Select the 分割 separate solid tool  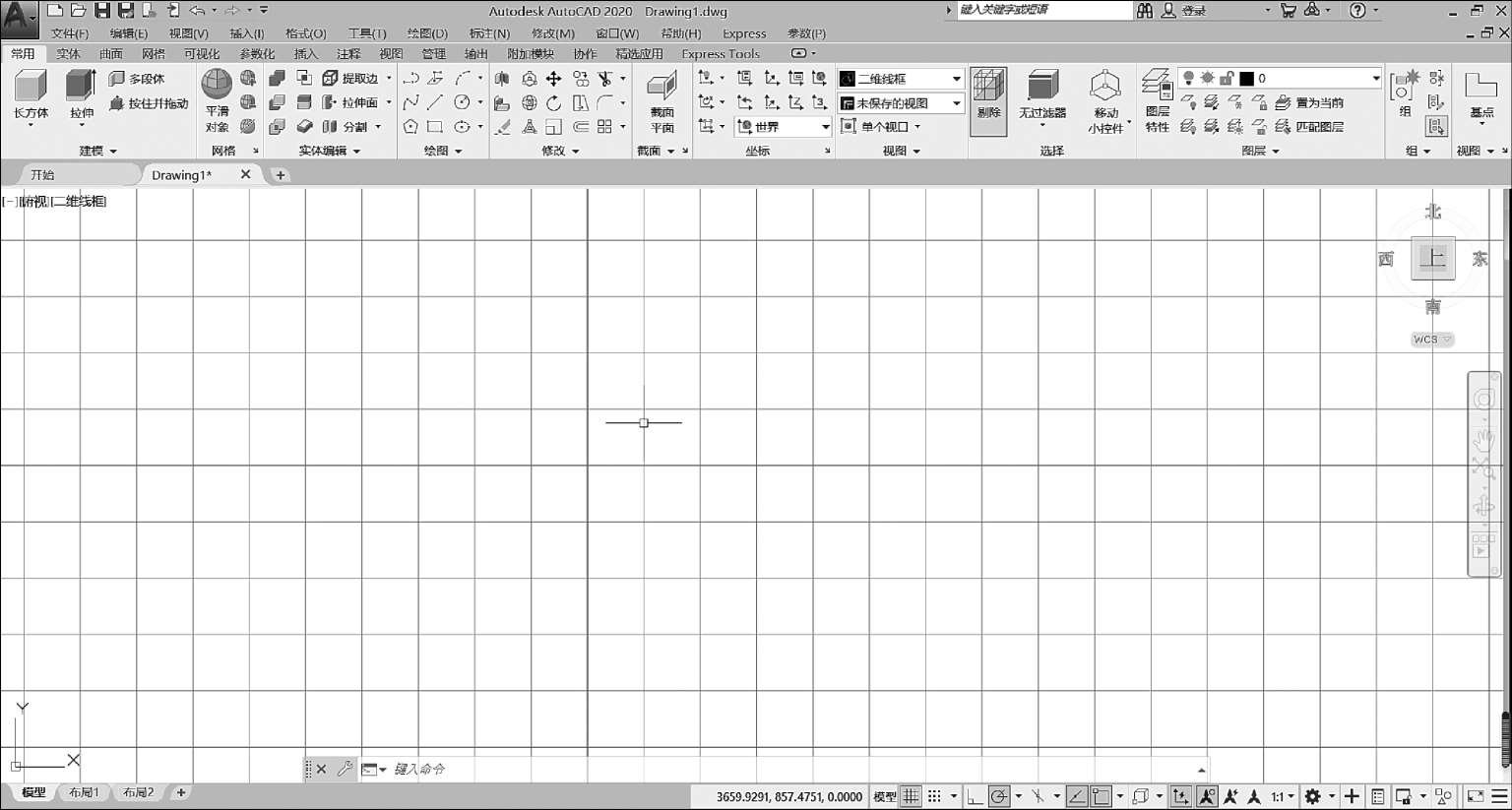346,127
